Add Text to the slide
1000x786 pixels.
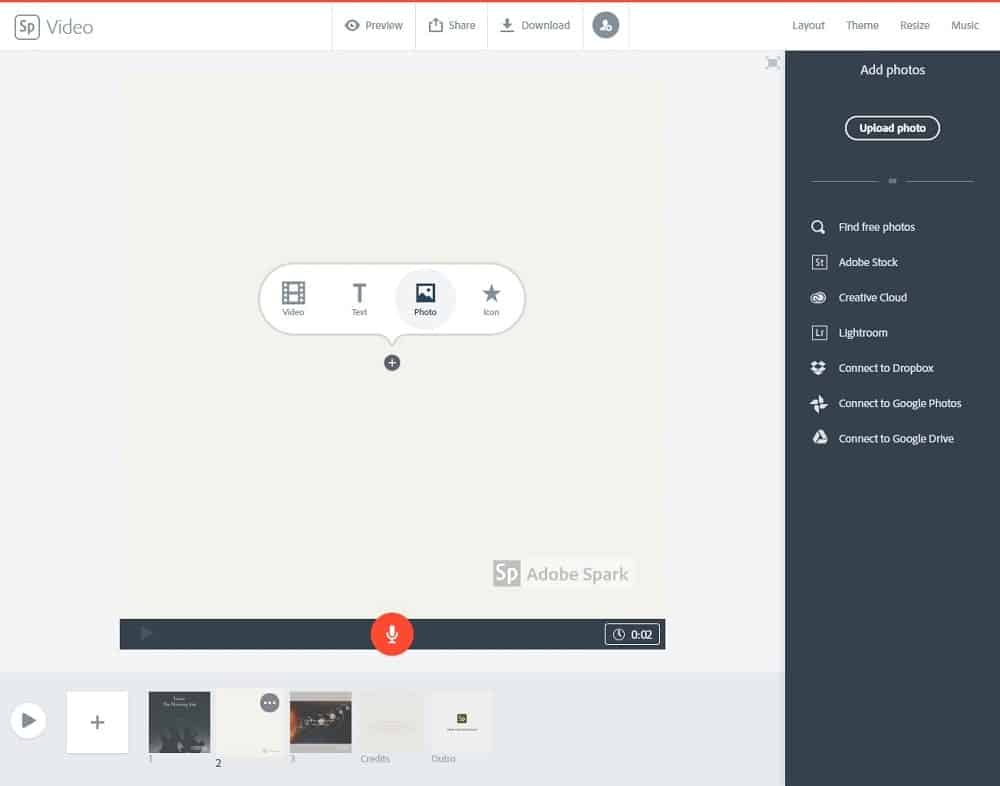click(x=359, y=299)
